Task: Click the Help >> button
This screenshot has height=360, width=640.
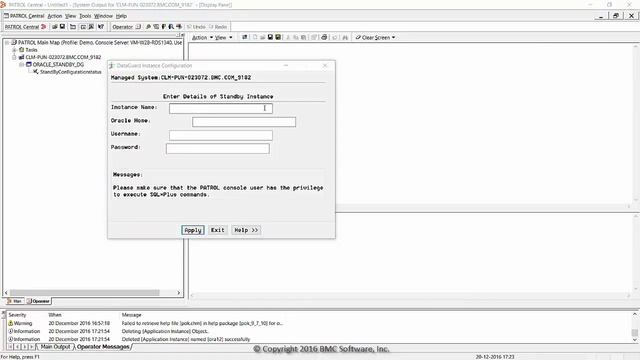Action: coord(246,230)
